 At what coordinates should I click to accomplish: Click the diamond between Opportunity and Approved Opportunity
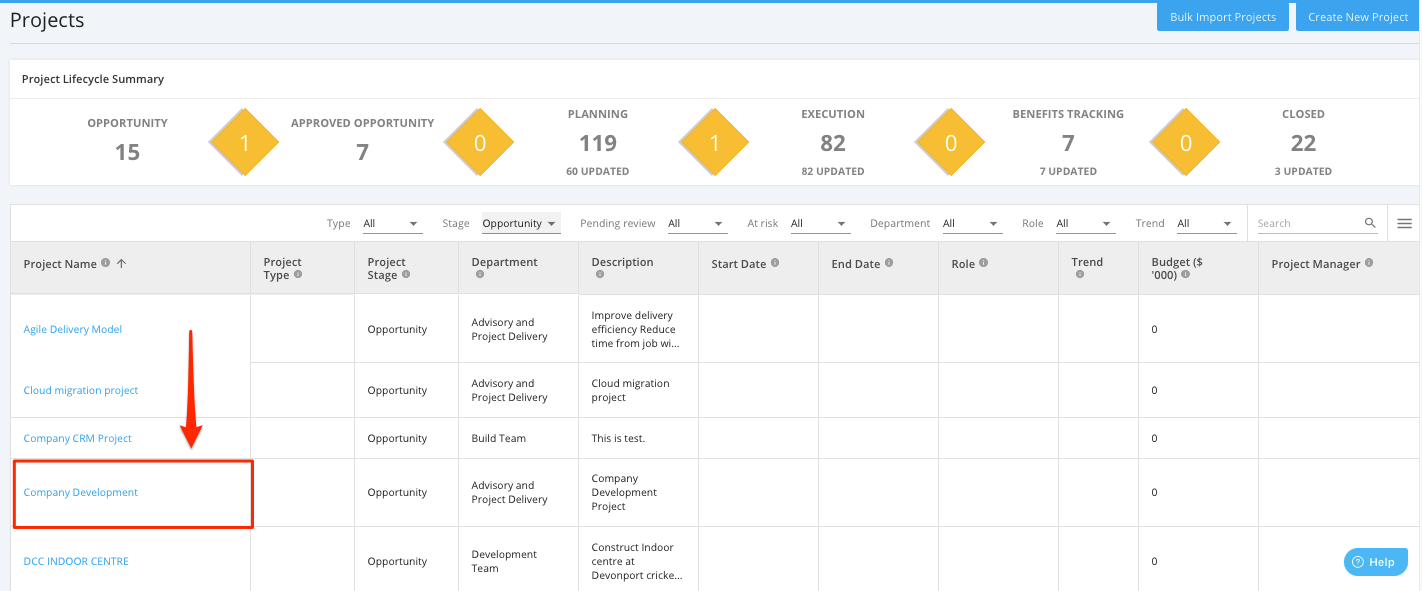pos(244,143)
